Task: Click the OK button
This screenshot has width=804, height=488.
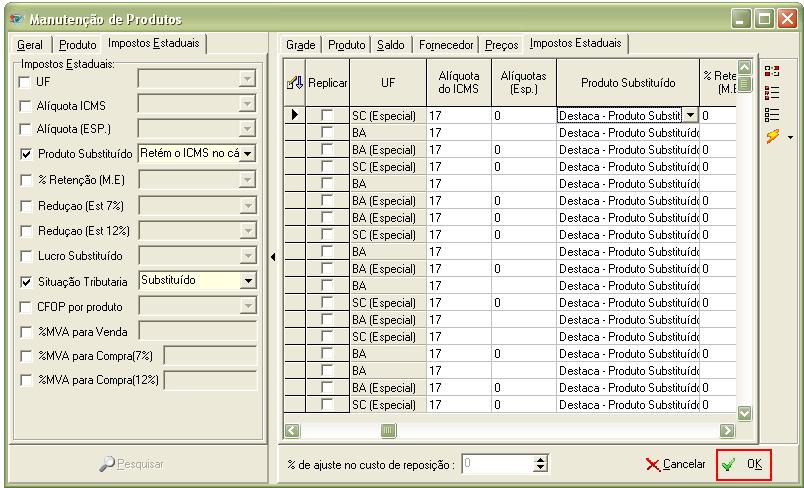Action: (743, 464)
